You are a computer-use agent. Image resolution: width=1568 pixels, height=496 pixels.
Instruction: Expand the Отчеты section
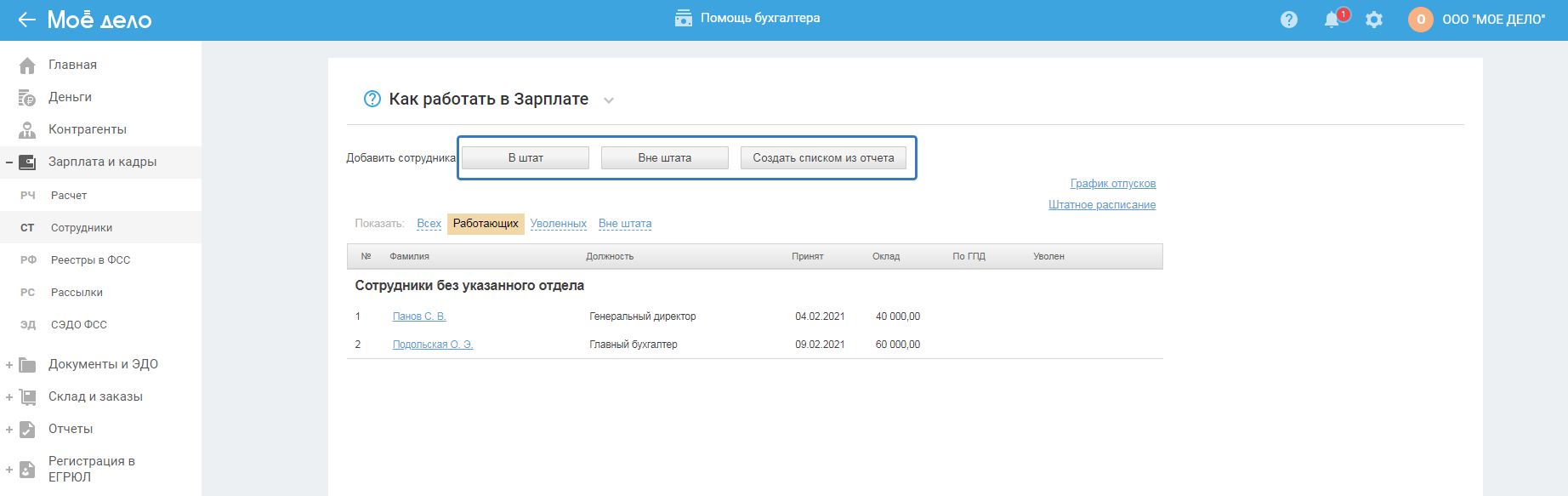point(9,430)
